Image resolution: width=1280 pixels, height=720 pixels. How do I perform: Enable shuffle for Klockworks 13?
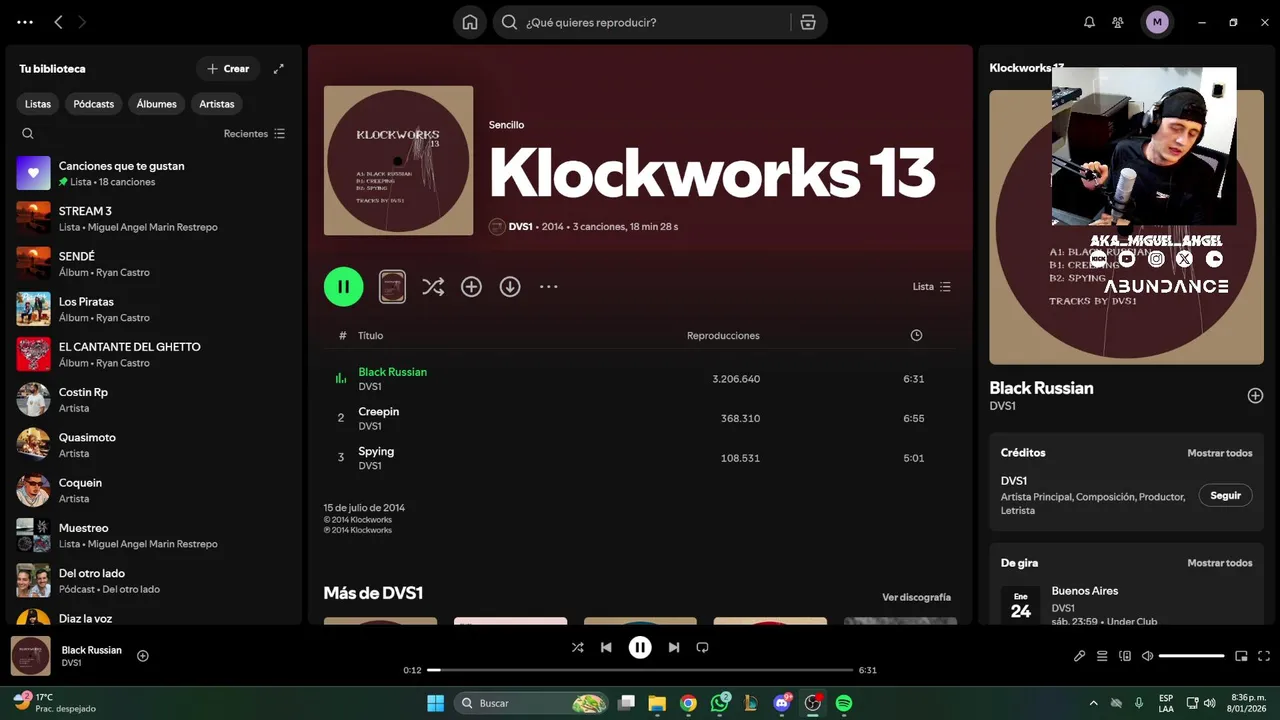(x=432, y=287)
